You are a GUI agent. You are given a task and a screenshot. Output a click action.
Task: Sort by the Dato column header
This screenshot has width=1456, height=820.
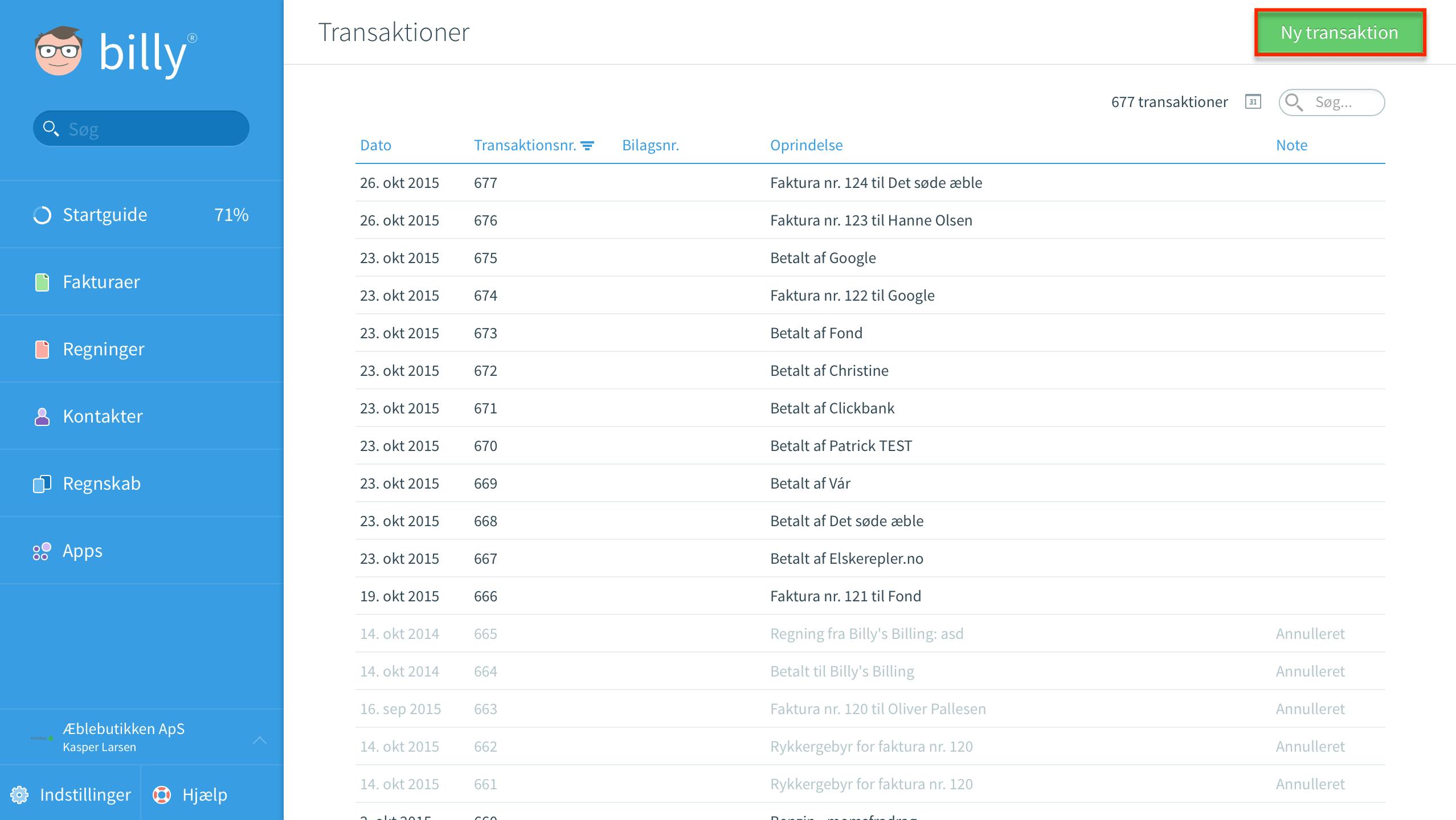click(375, 145)
